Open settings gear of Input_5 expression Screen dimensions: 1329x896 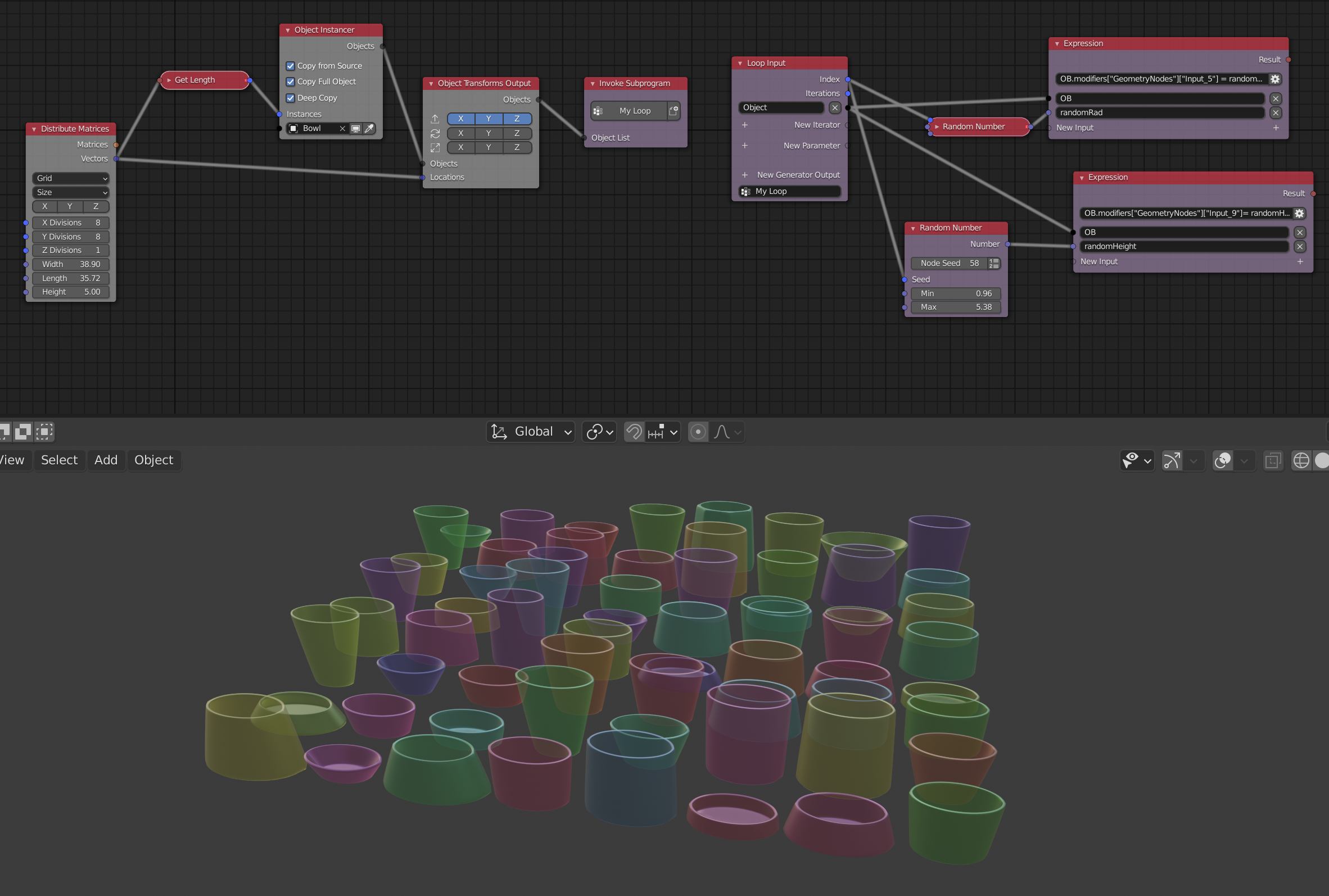tap(1274, 79)
